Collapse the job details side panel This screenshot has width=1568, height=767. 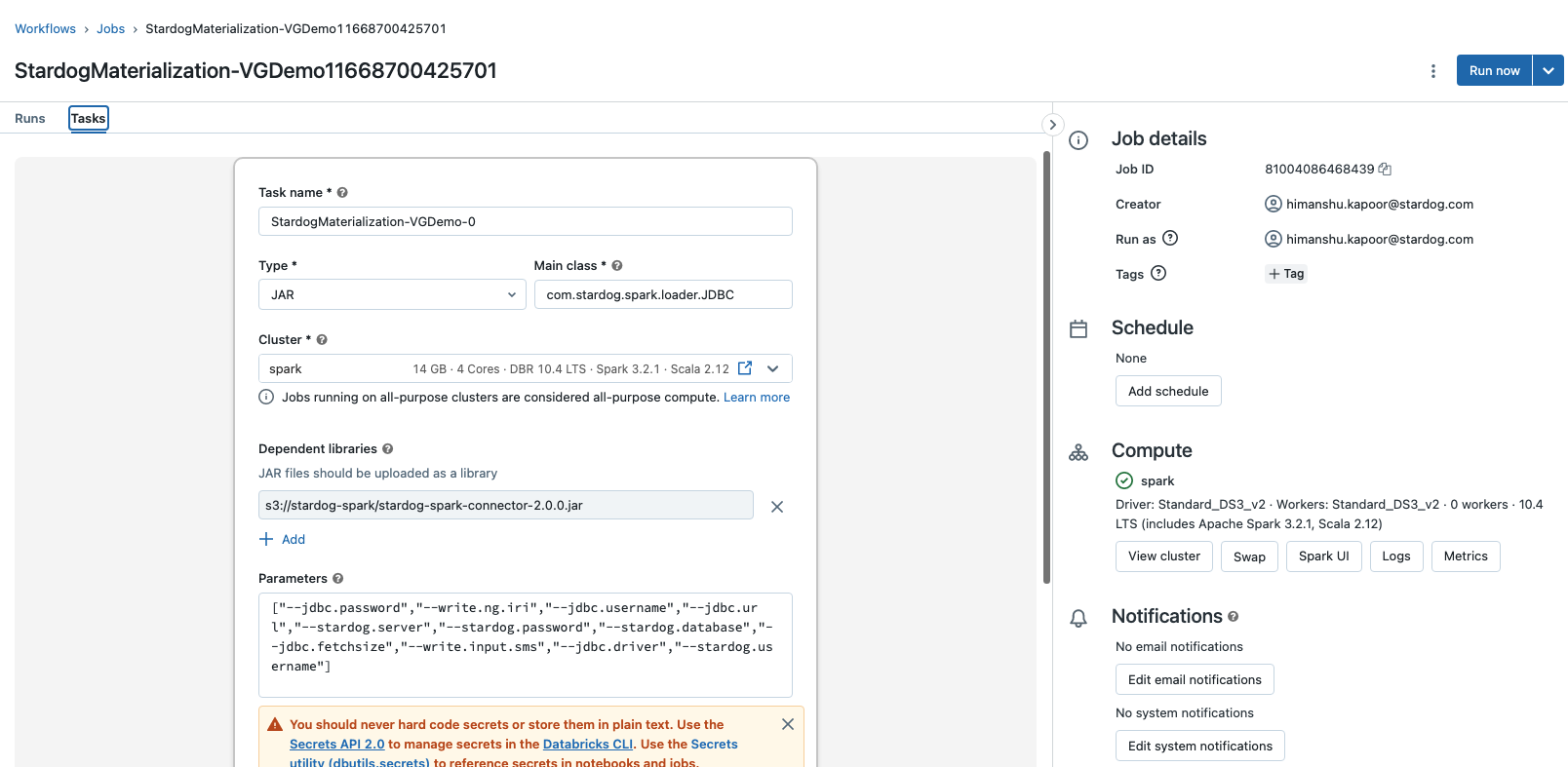point(1052,125)
